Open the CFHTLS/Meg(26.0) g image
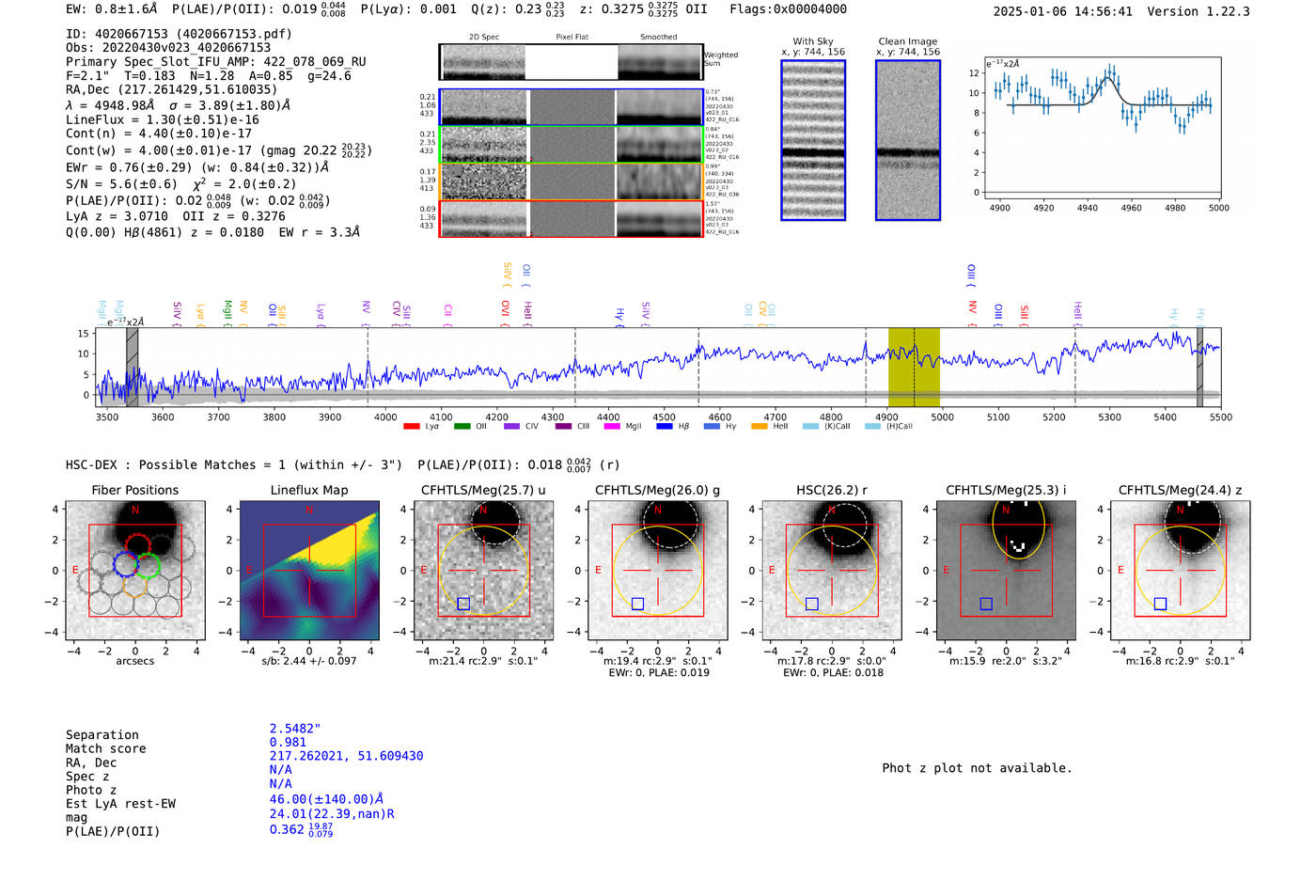Viewport: 1316px width, 896px height. [x=658, y=570]
